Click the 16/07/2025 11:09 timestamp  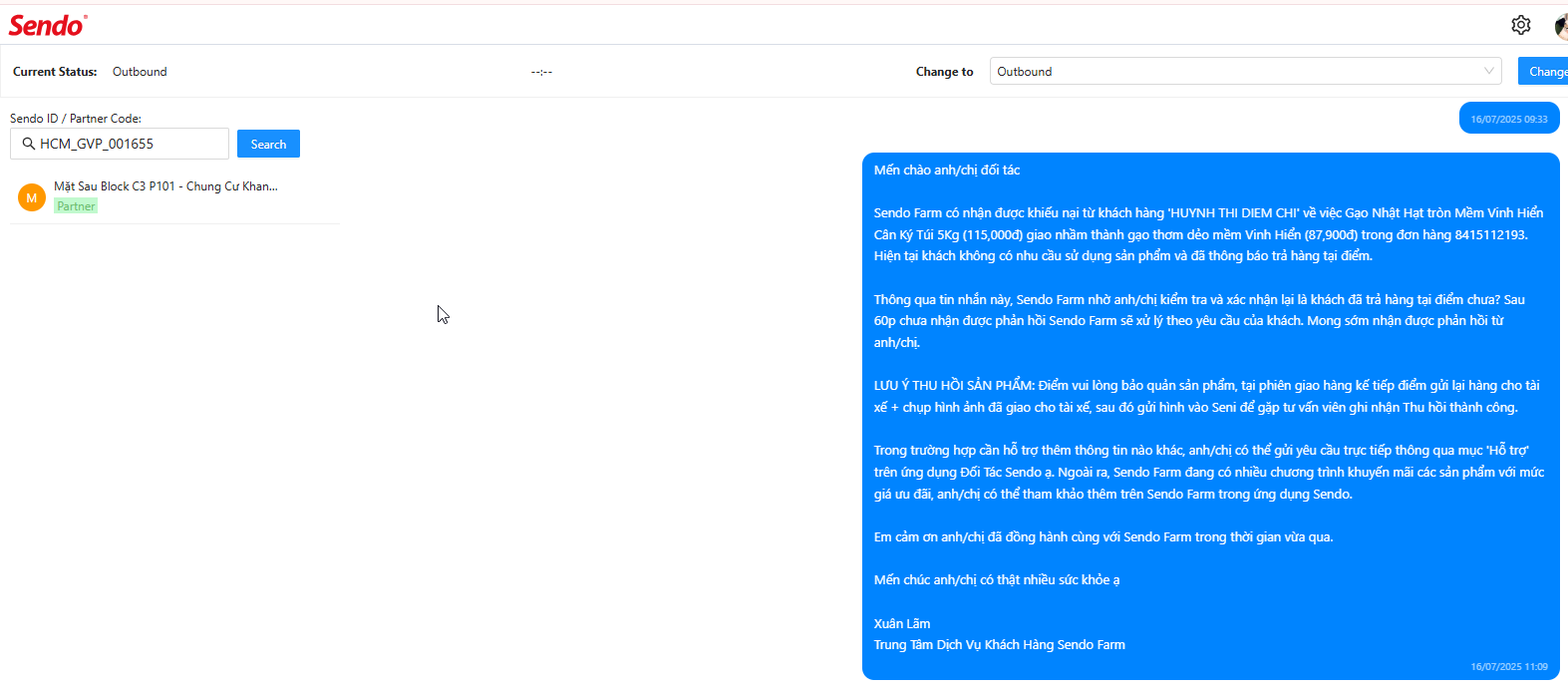point(1509,666)
